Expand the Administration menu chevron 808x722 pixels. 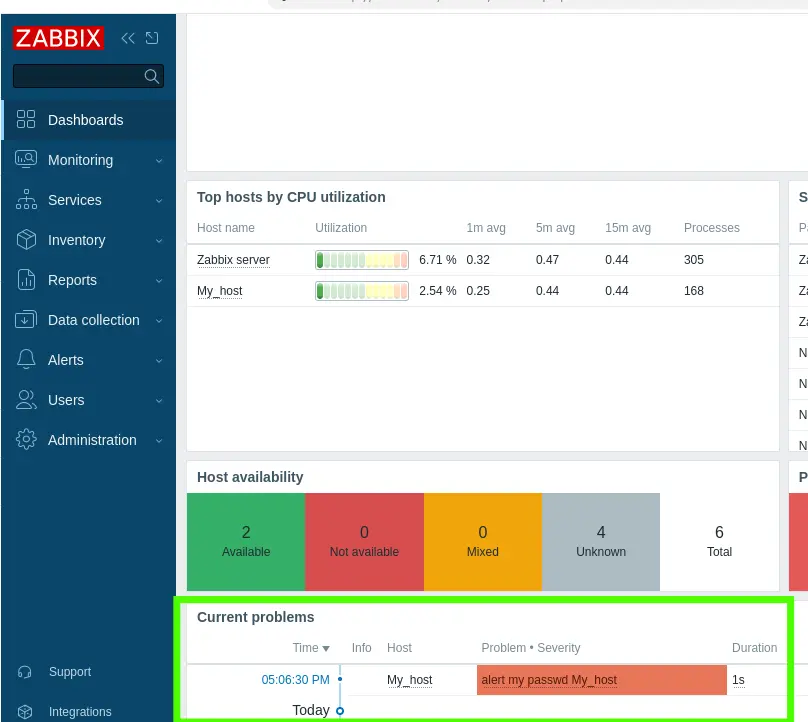click(x=159, y=441)
